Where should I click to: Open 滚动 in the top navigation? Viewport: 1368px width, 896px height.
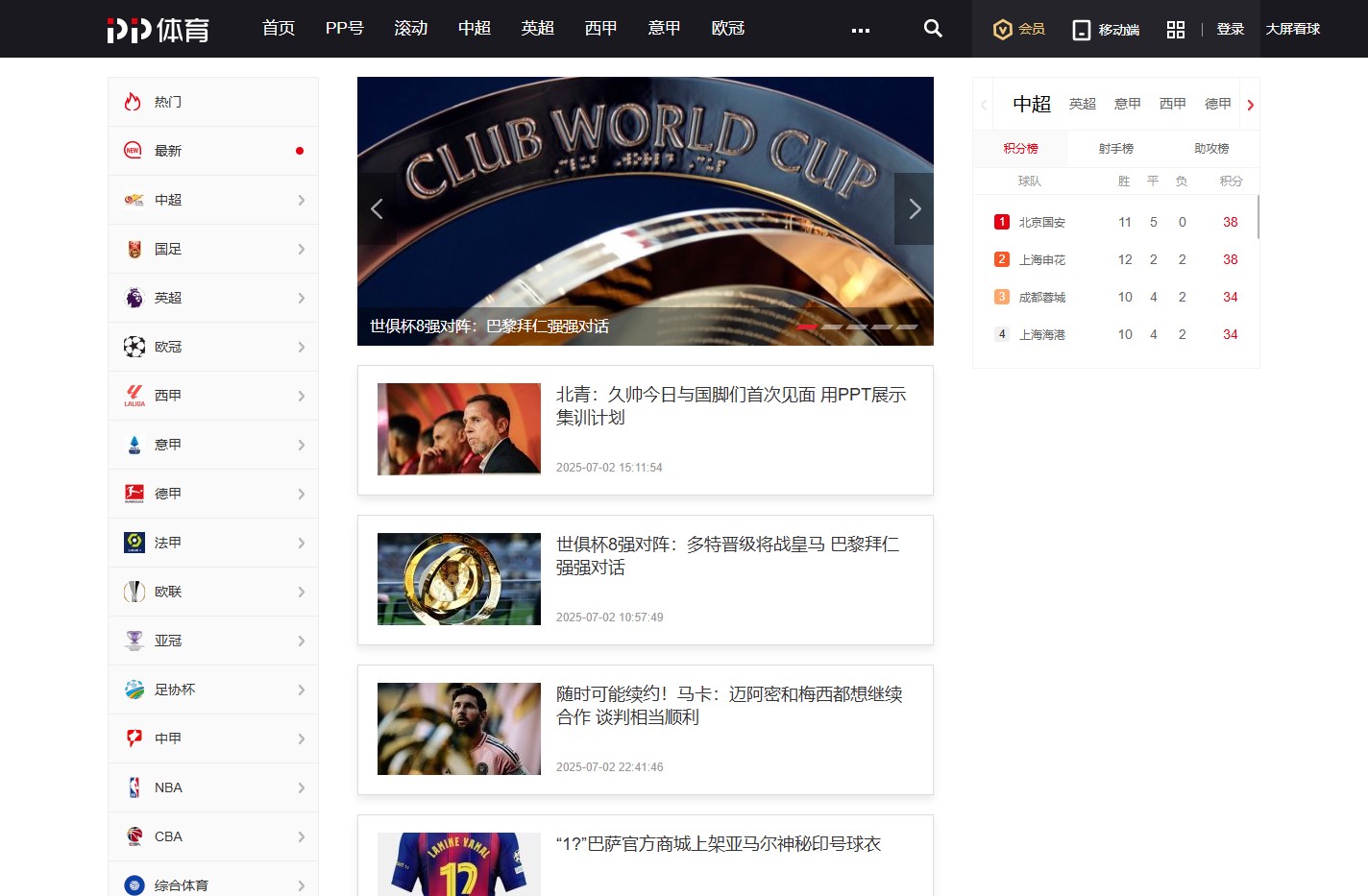pos(411,29)
